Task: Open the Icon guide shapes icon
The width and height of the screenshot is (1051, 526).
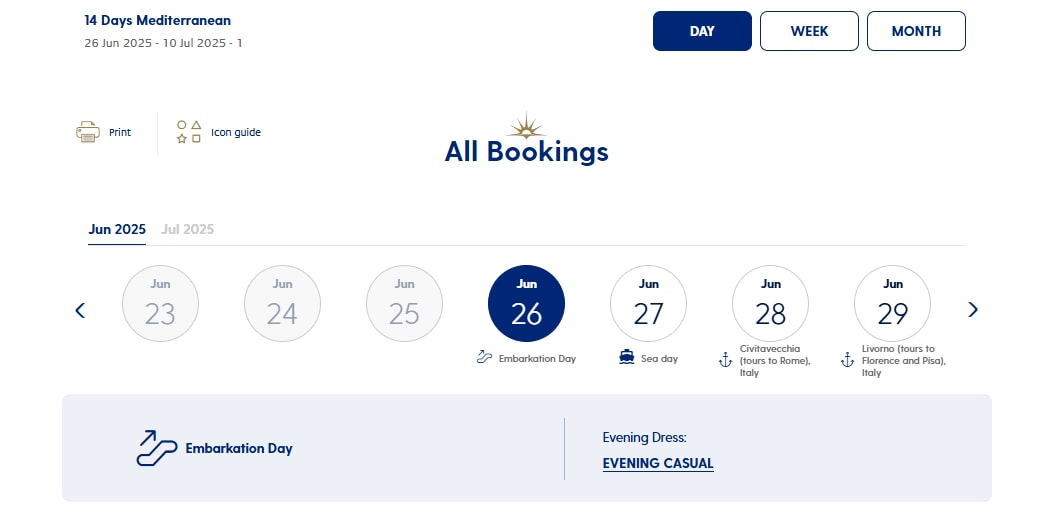Action: [x=189, y=132]
